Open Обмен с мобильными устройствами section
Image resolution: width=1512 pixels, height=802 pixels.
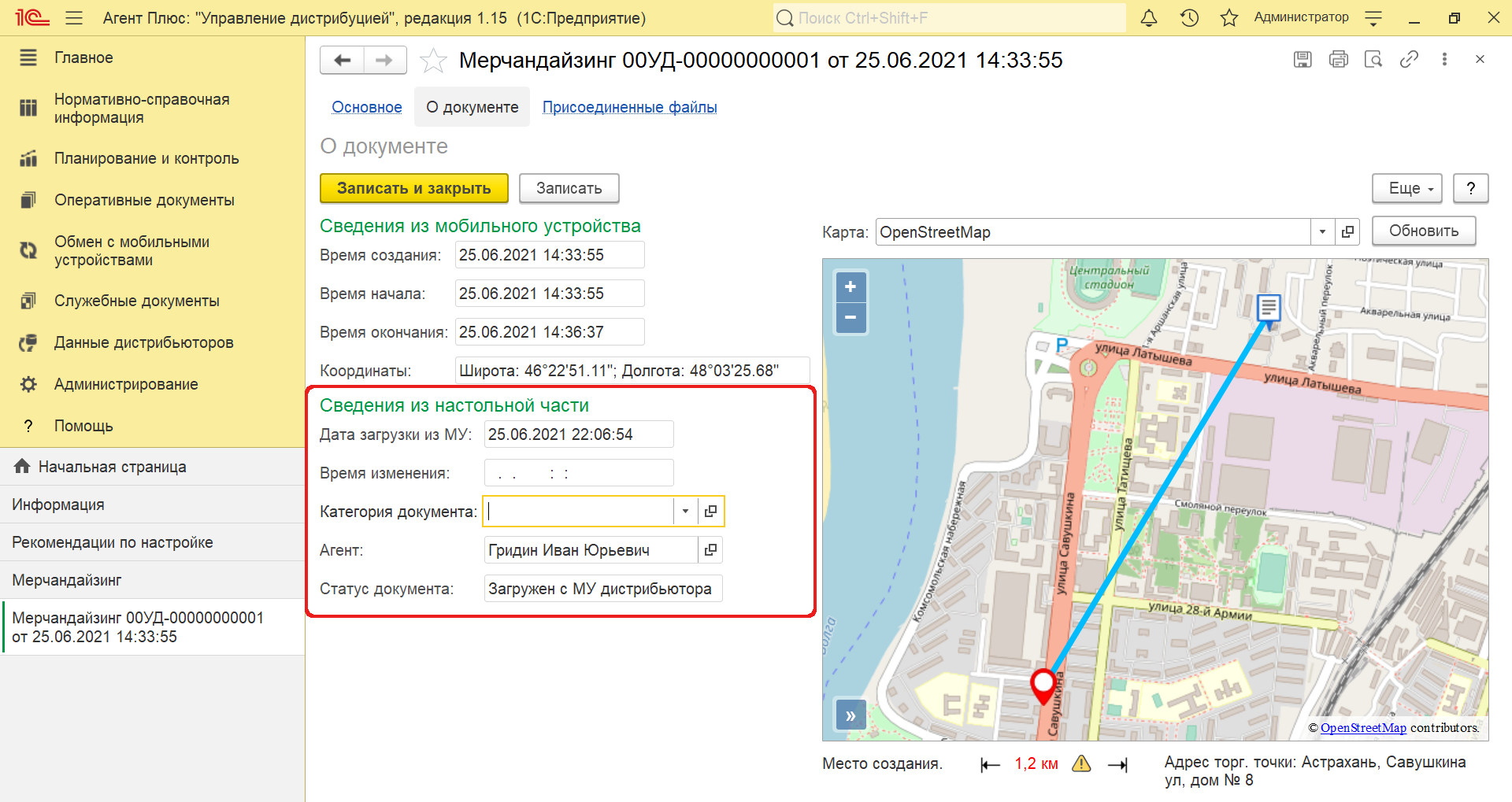tap(152, 251)
